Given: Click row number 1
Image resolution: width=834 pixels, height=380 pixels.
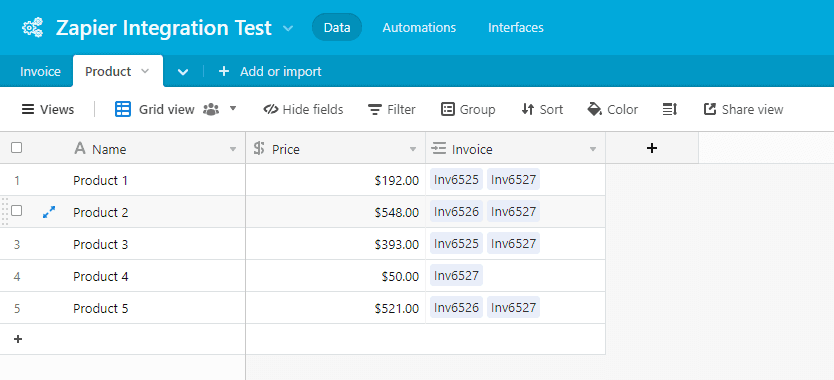Looking at the screenshot, I should (x=17, y=181).
